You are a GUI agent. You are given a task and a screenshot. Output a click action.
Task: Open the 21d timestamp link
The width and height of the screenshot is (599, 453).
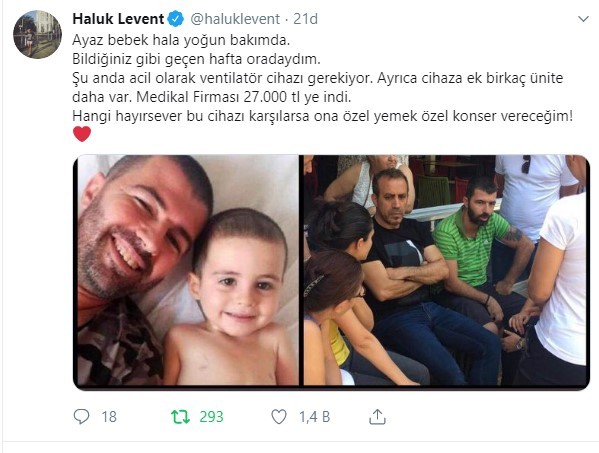pos(305,19)
